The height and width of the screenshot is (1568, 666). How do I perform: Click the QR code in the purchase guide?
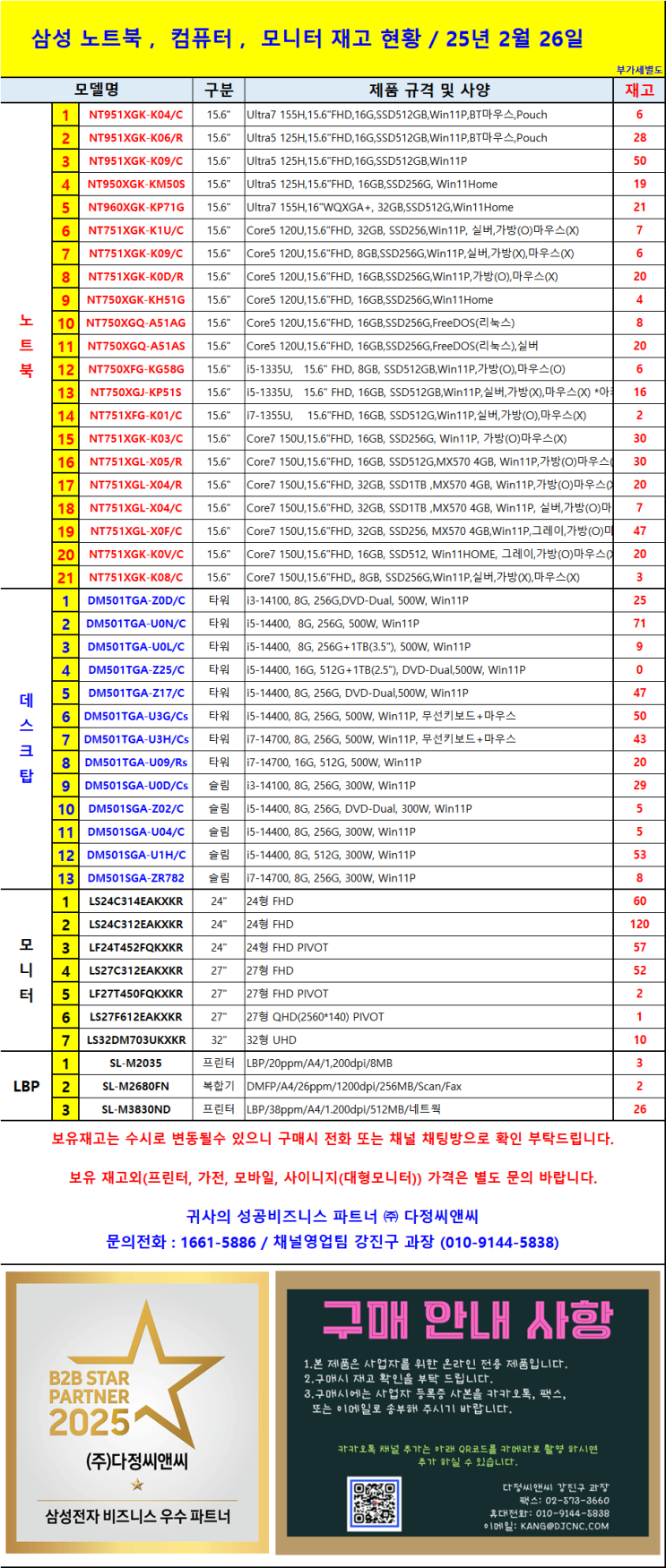(374, 1503)
